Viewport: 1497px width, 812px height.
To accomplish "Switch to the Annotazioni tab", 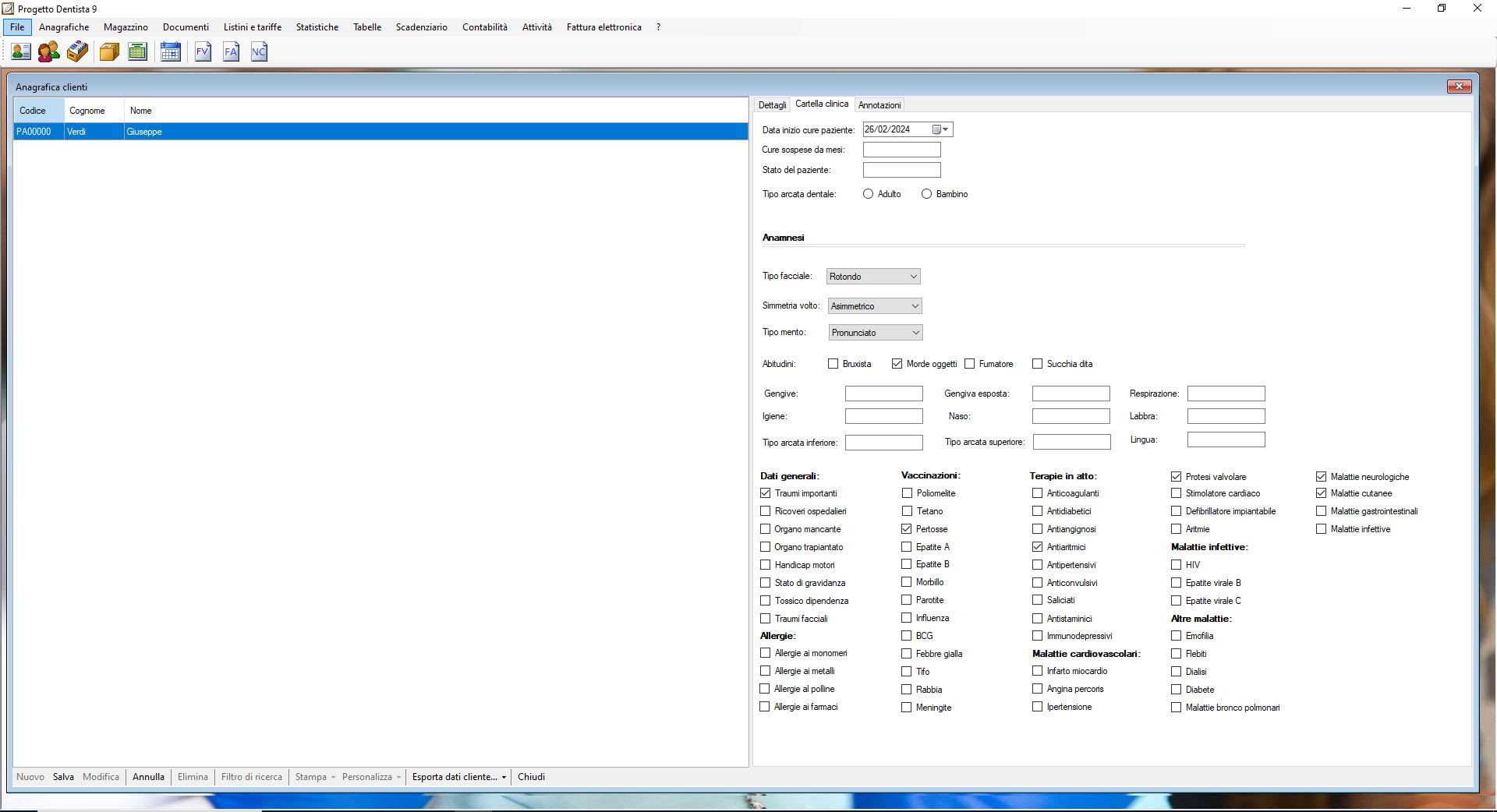I will click(879, 105).
